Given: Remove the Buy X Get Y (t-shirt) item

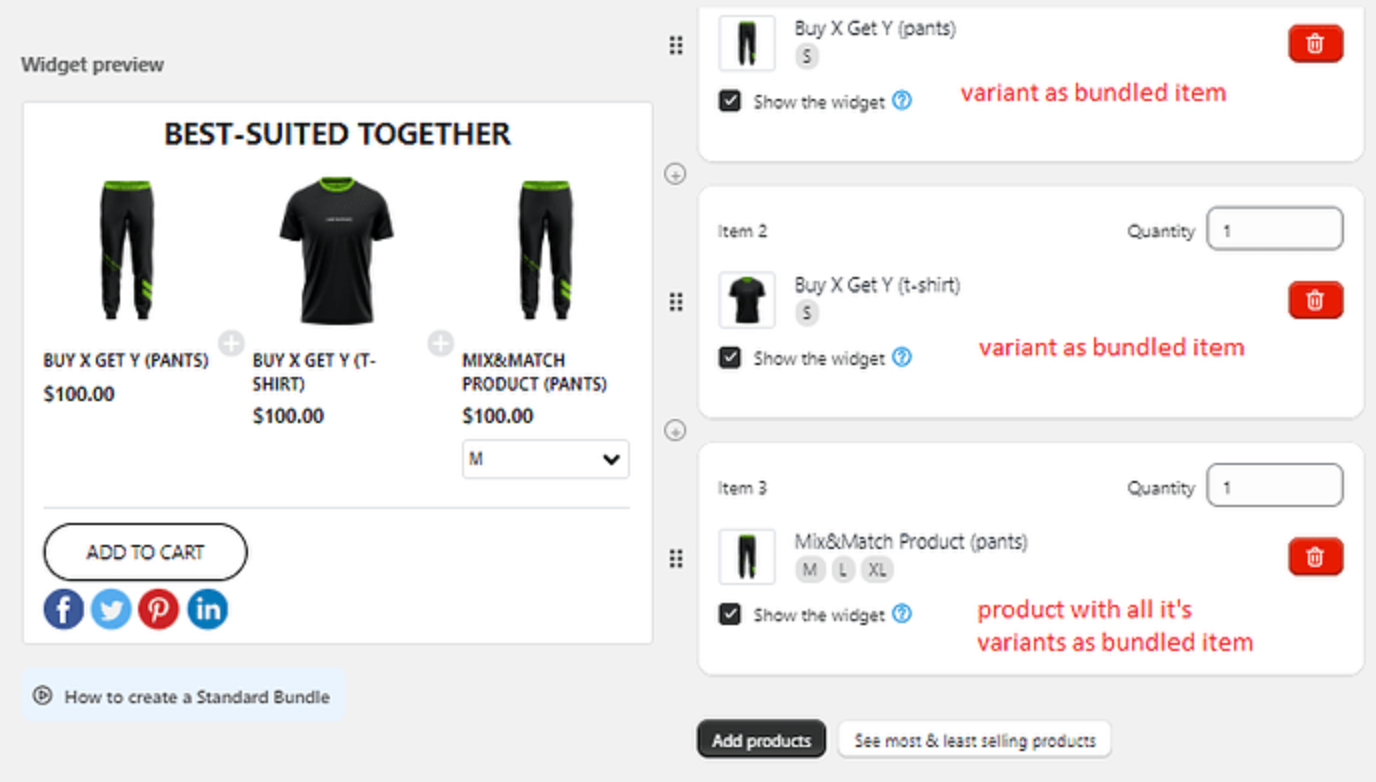Looking at the screenshot, I should click(x=1315, y=300).
